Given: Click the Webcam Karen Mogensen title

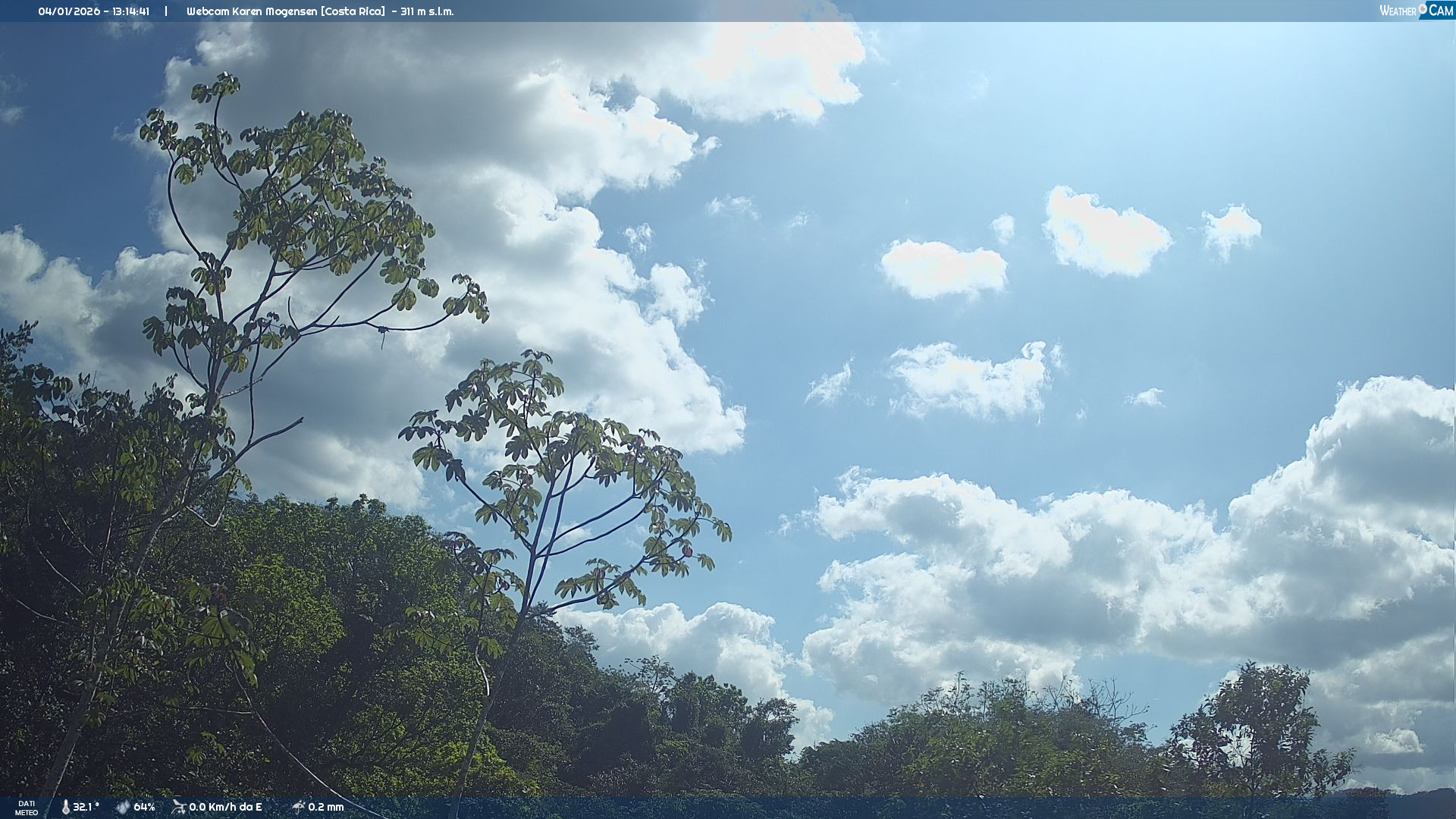Looking at the screenshot, I should pyautogui.click(x=252, y=11).
